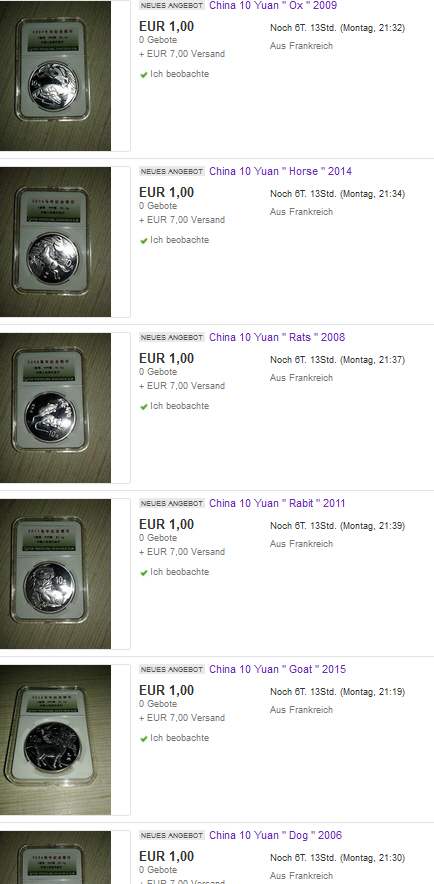Open China 10 Yuan Rabit 2011 listing
The height and width of the screenshot is (884, 434).
[277, 503]
